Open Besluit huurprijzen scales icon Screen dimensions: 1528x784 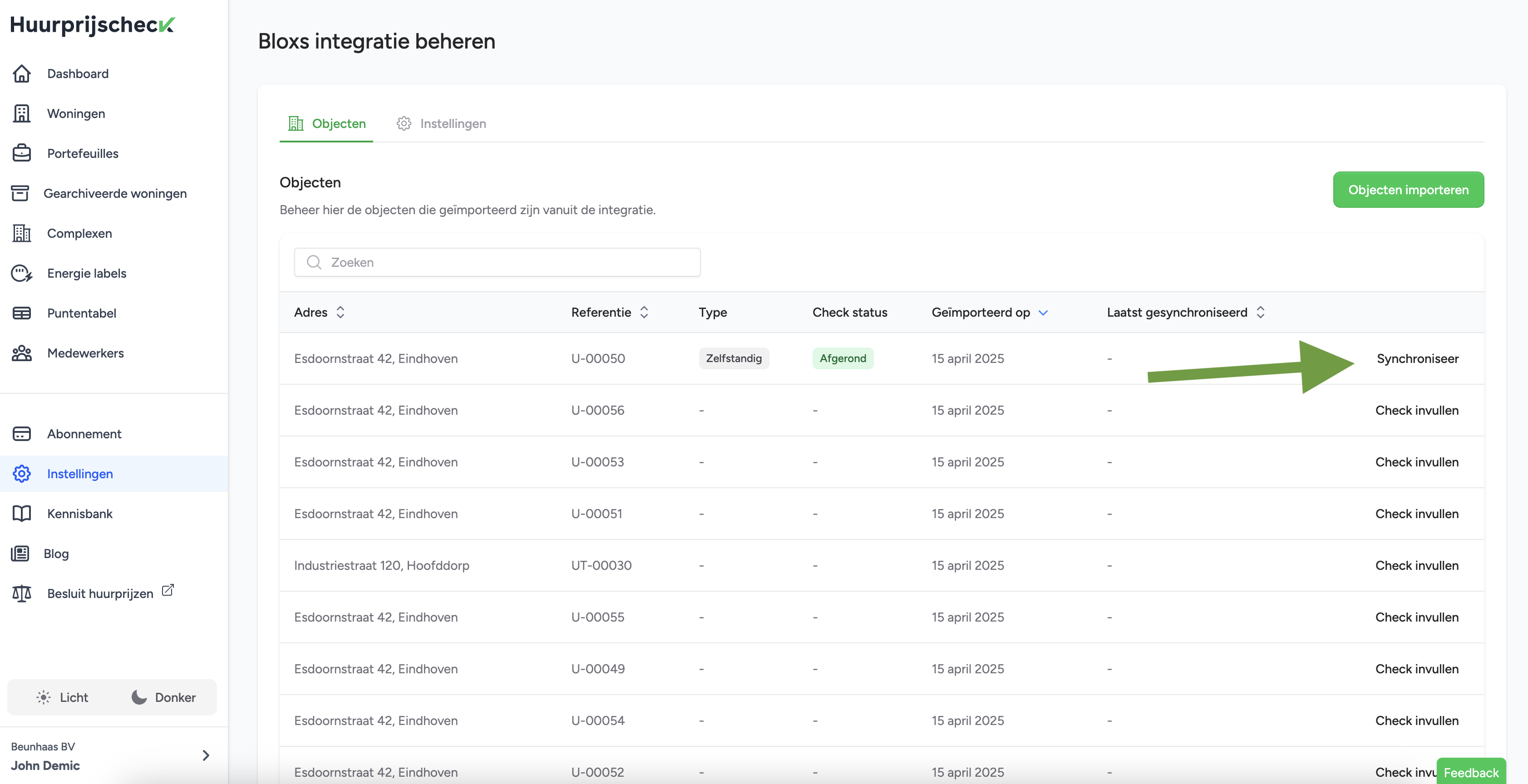[22, 593]
